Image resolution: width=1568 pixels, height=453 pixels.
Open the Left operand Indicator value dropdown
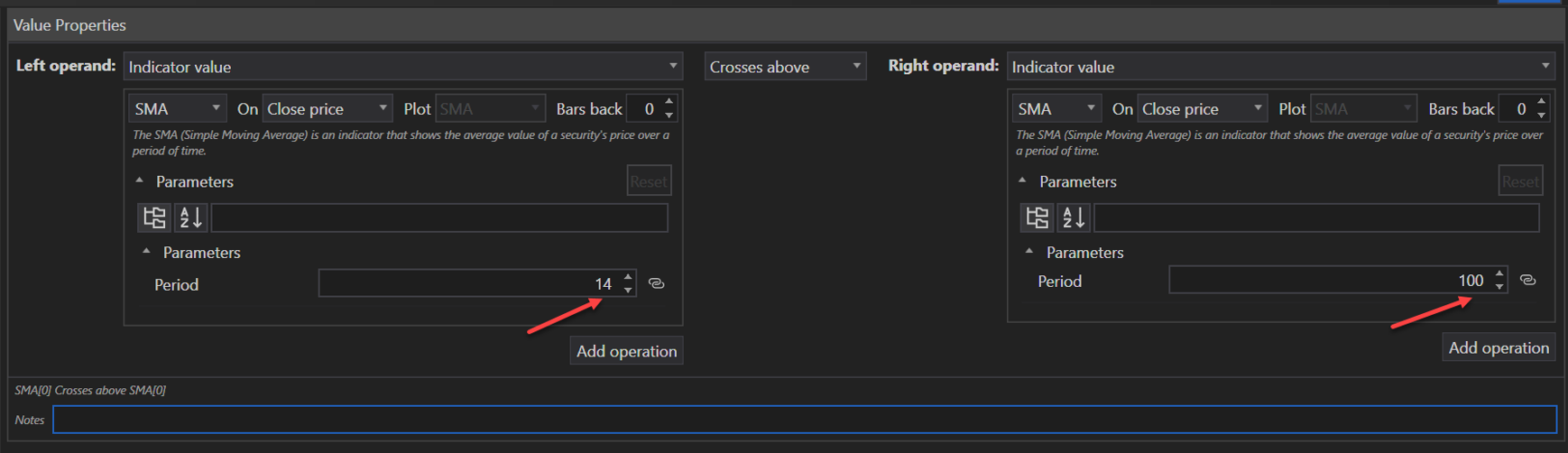pos(402,67)
